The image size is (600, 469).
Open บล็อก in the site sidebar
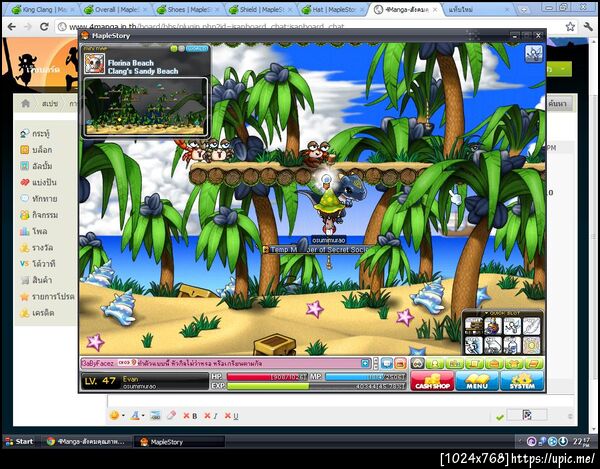click(x=36, y=150)
